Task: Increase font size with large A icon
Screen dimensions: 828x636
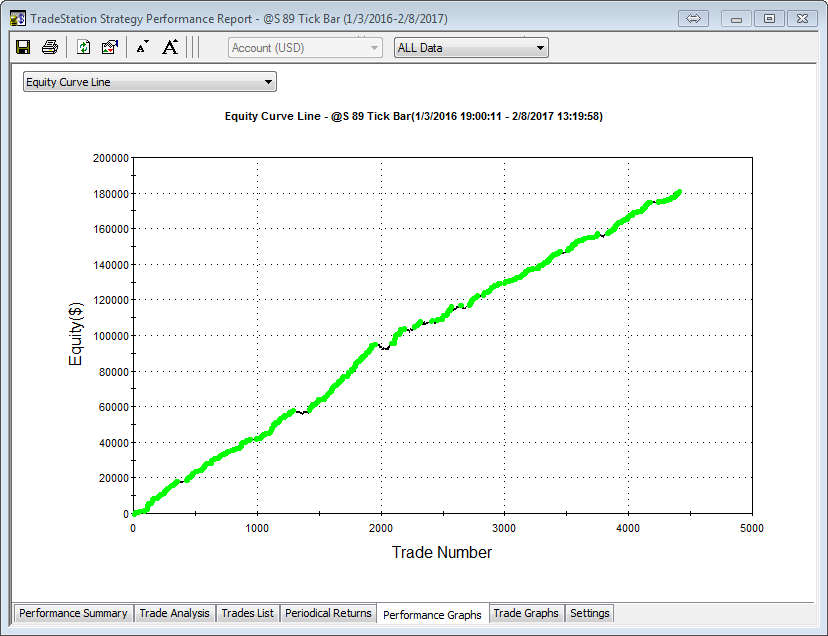Action: (x=170, y=47)
